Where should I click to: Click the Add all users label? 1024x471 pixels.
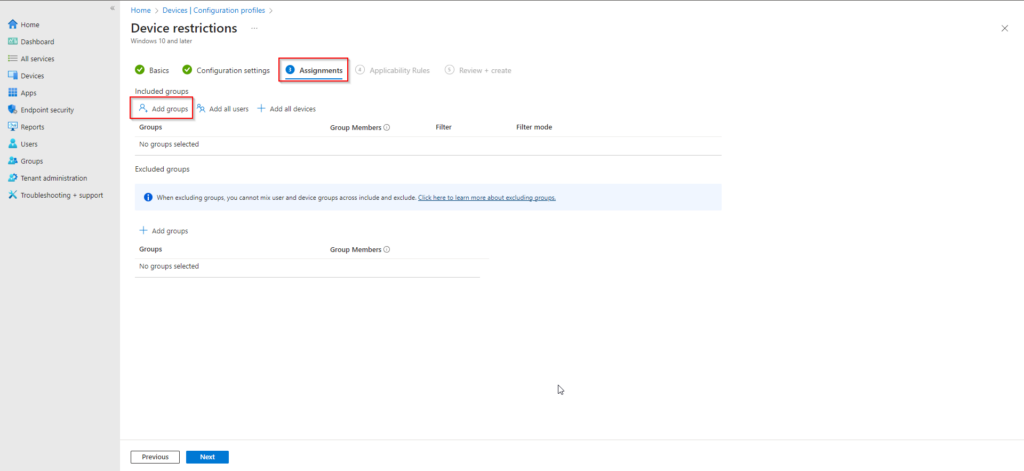coord(229,109)
